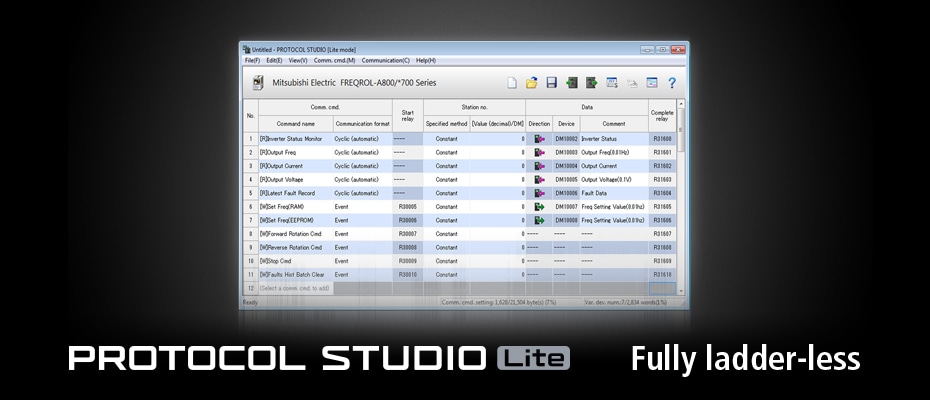Click the 'Communication format' column header
The width and height of the screenshot is (930, 400).
[362, 124]
